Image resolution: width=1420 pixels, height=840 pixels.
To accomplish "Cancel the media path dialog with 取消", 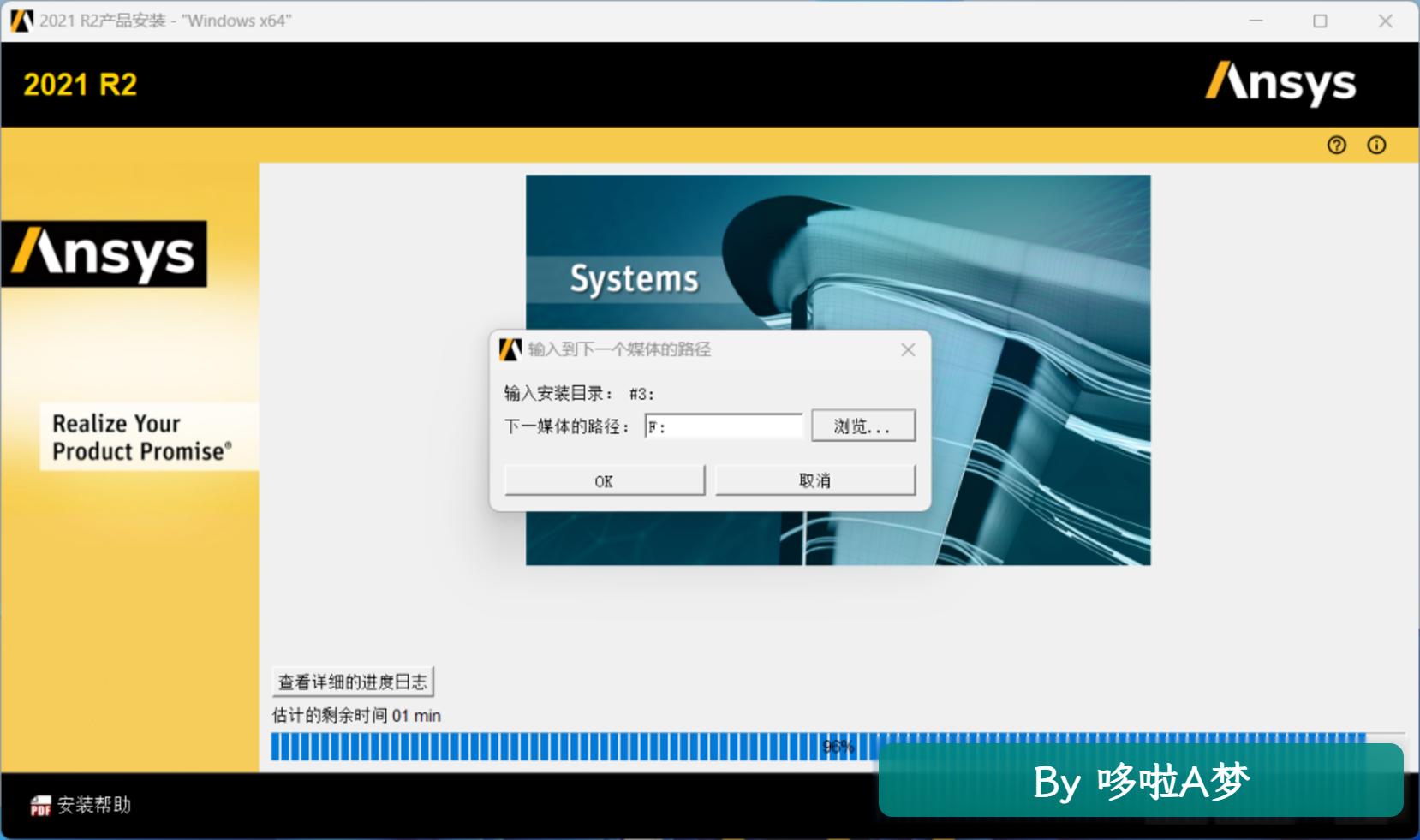I will coord(814,480).
